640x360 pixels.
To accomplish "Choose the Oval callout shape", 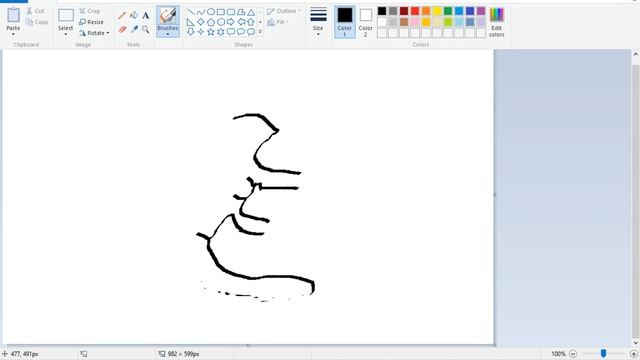I will (x=241, y=31).
